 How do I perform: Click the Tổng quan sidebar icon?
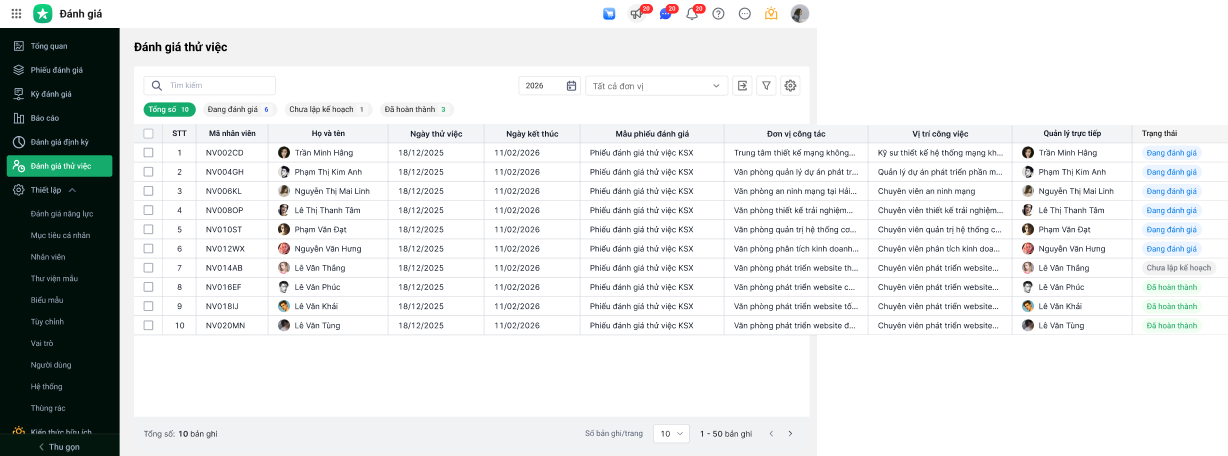[x=18, y=46]
